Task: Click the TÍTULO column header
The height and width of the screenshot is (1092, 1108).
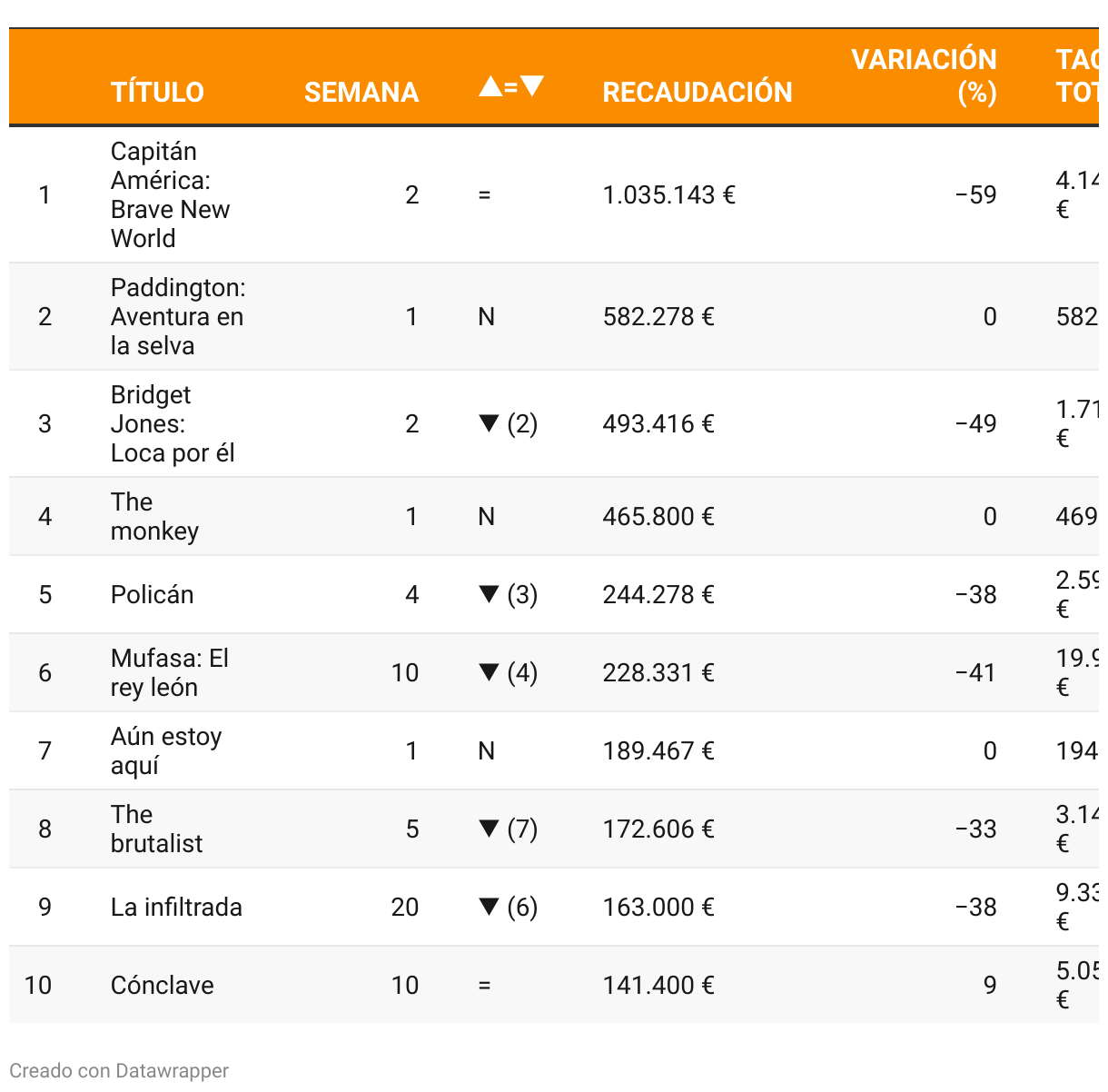Action: [157, 92]
